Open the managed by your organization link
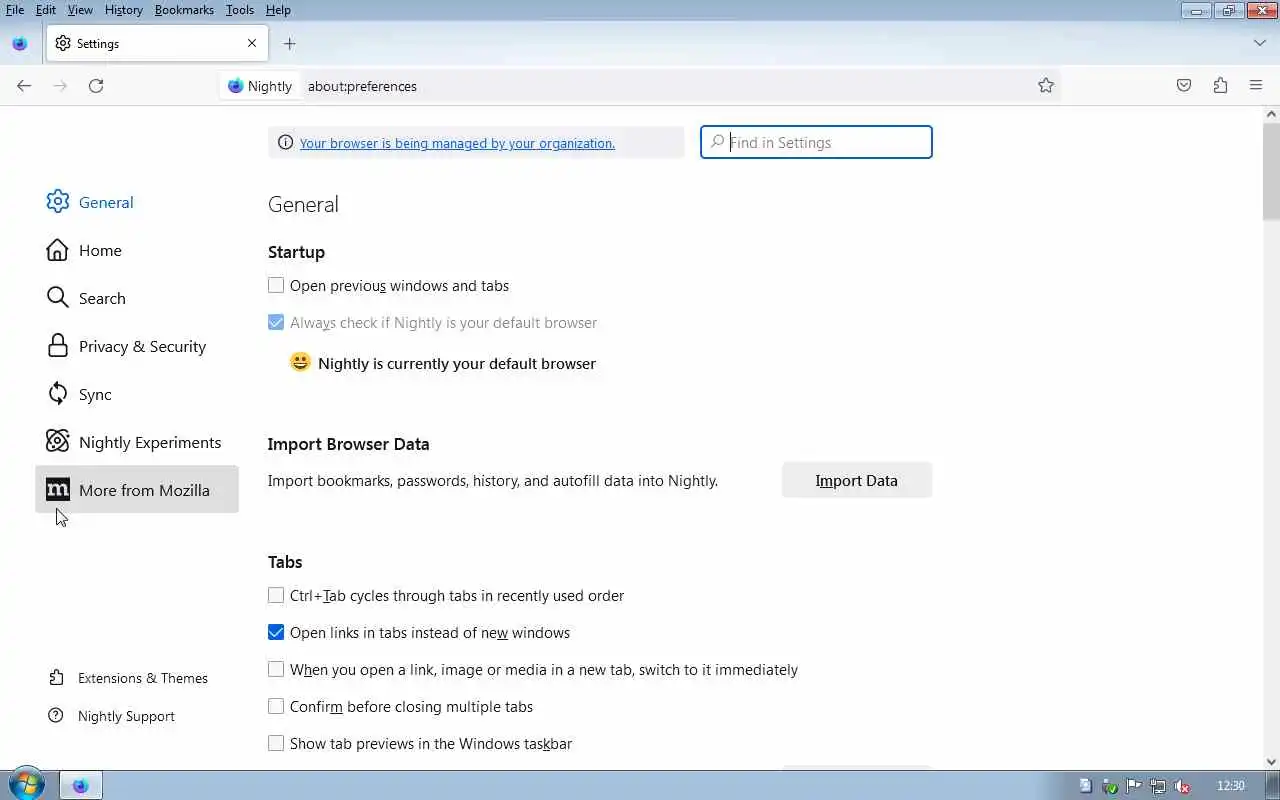Viewport: 1280px width, 800px height. click(457, 143)
